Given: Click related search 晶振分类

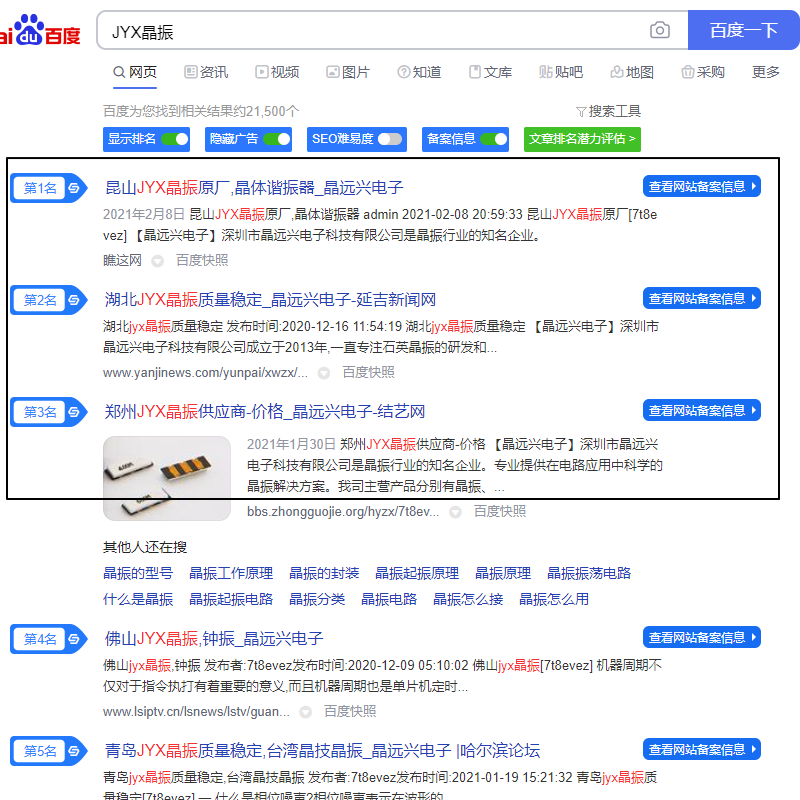Looking at the screenshot, I should (317, 599).
